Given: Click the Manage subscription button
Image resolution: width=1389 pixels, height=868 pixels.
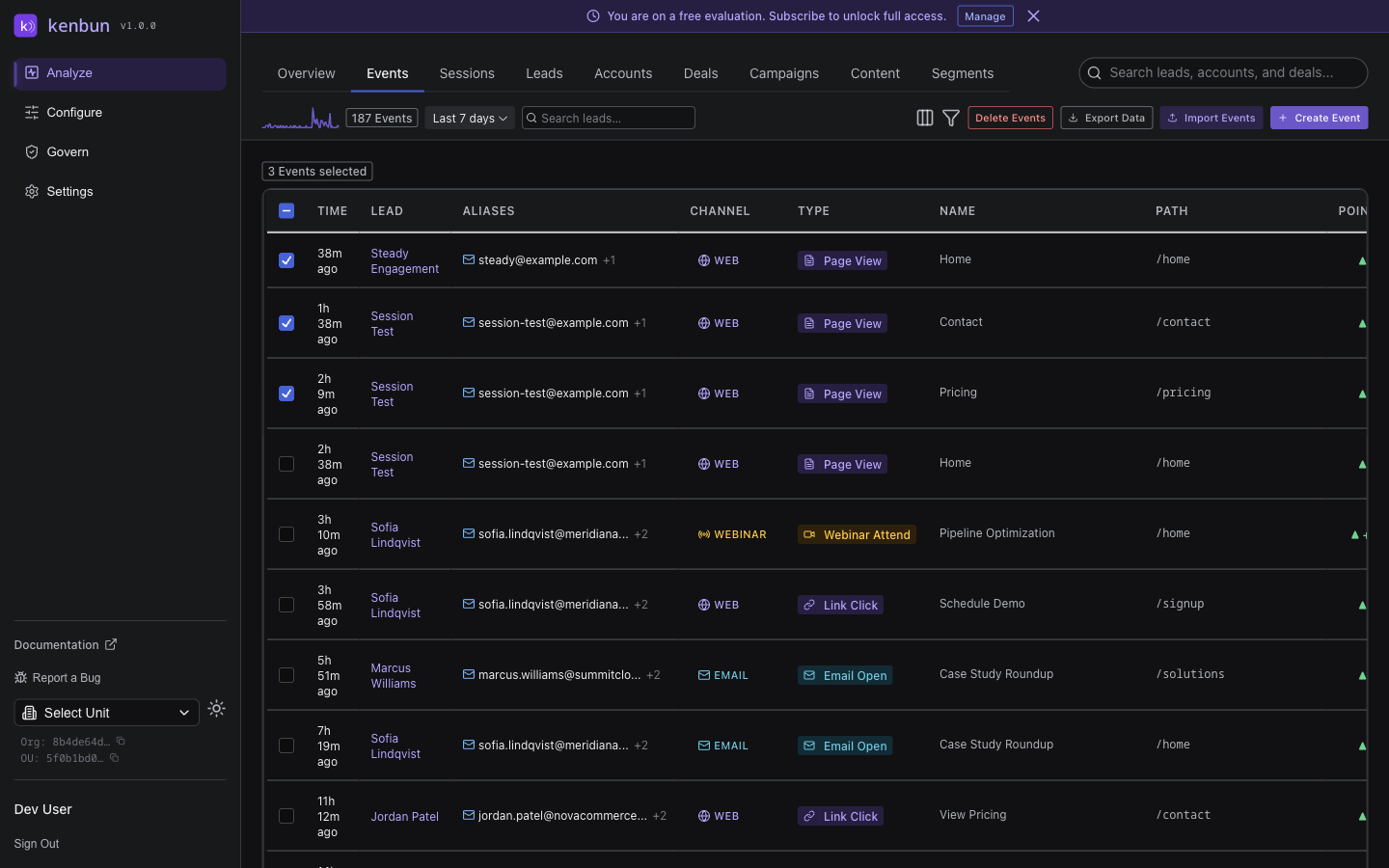Looking at the screenshot, I should tap(985, 16).
